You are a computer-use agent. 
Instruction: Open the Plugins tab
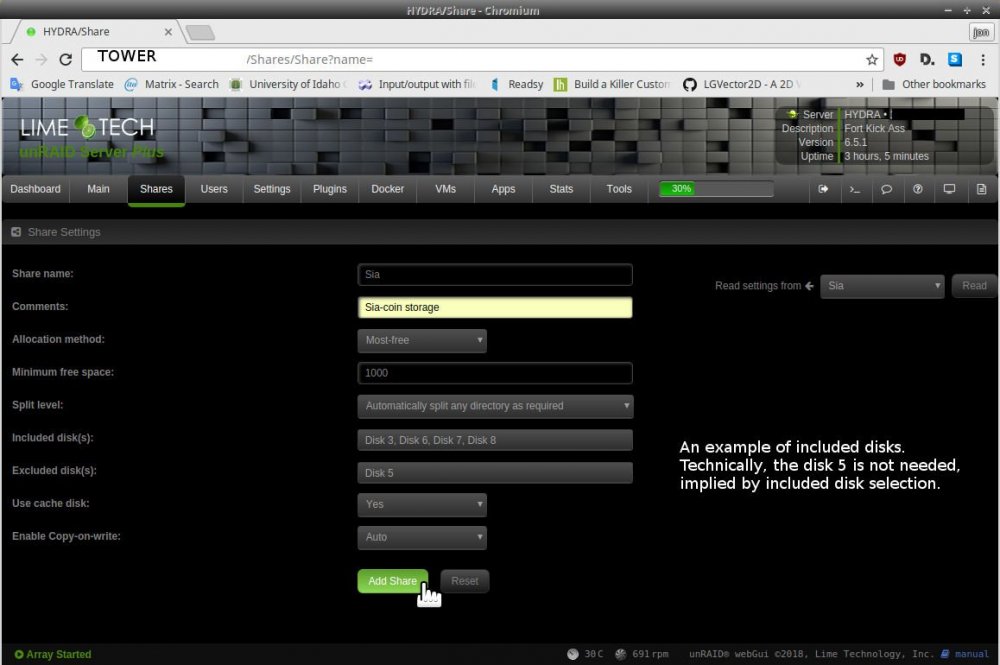tap(330, 189)
